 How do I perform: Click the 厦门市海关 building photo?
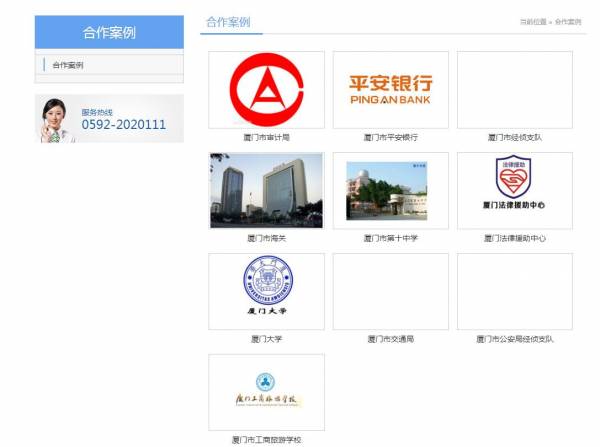point(266,191)
